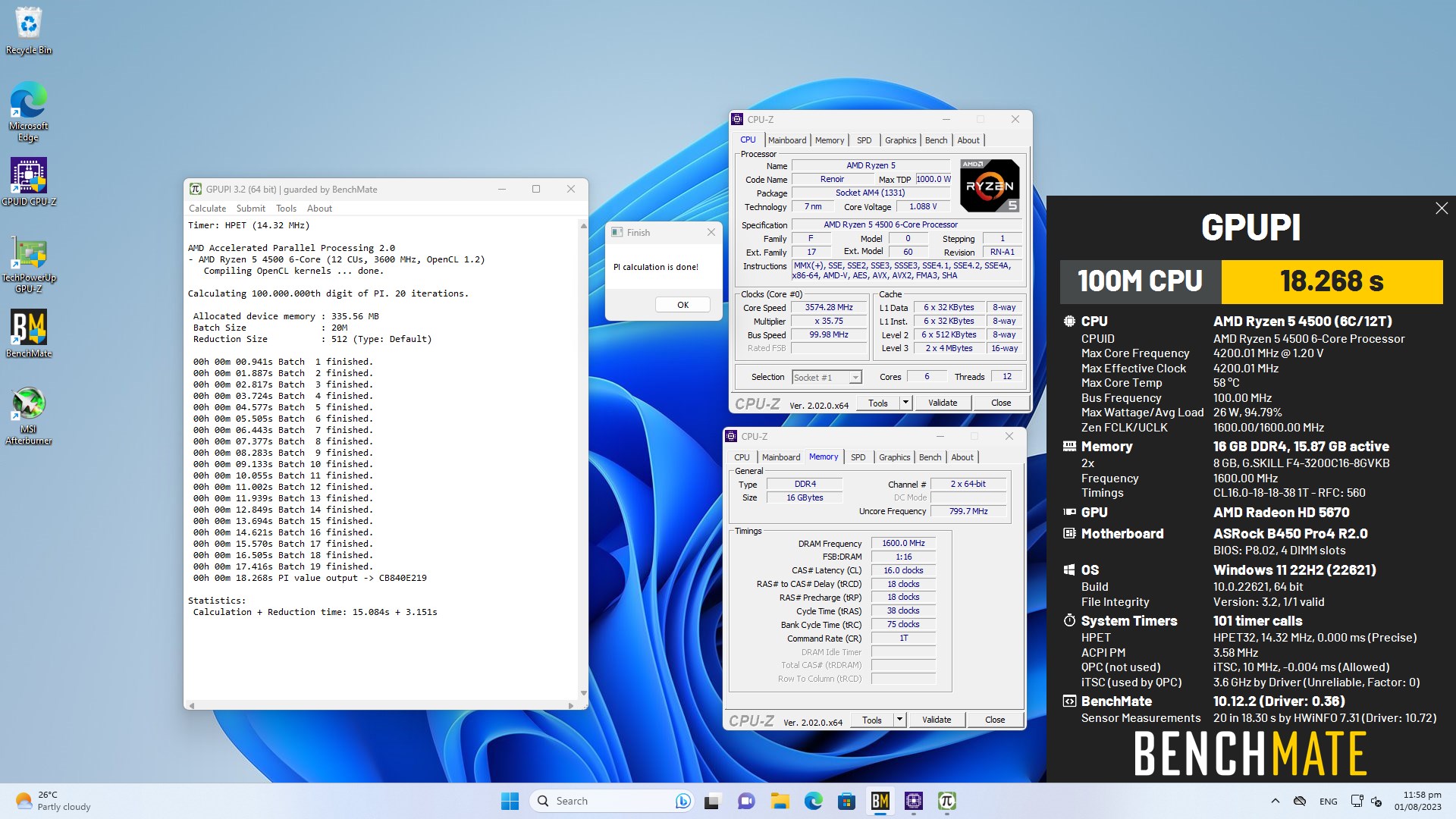Click the taskbar Search box

point(613,801)
